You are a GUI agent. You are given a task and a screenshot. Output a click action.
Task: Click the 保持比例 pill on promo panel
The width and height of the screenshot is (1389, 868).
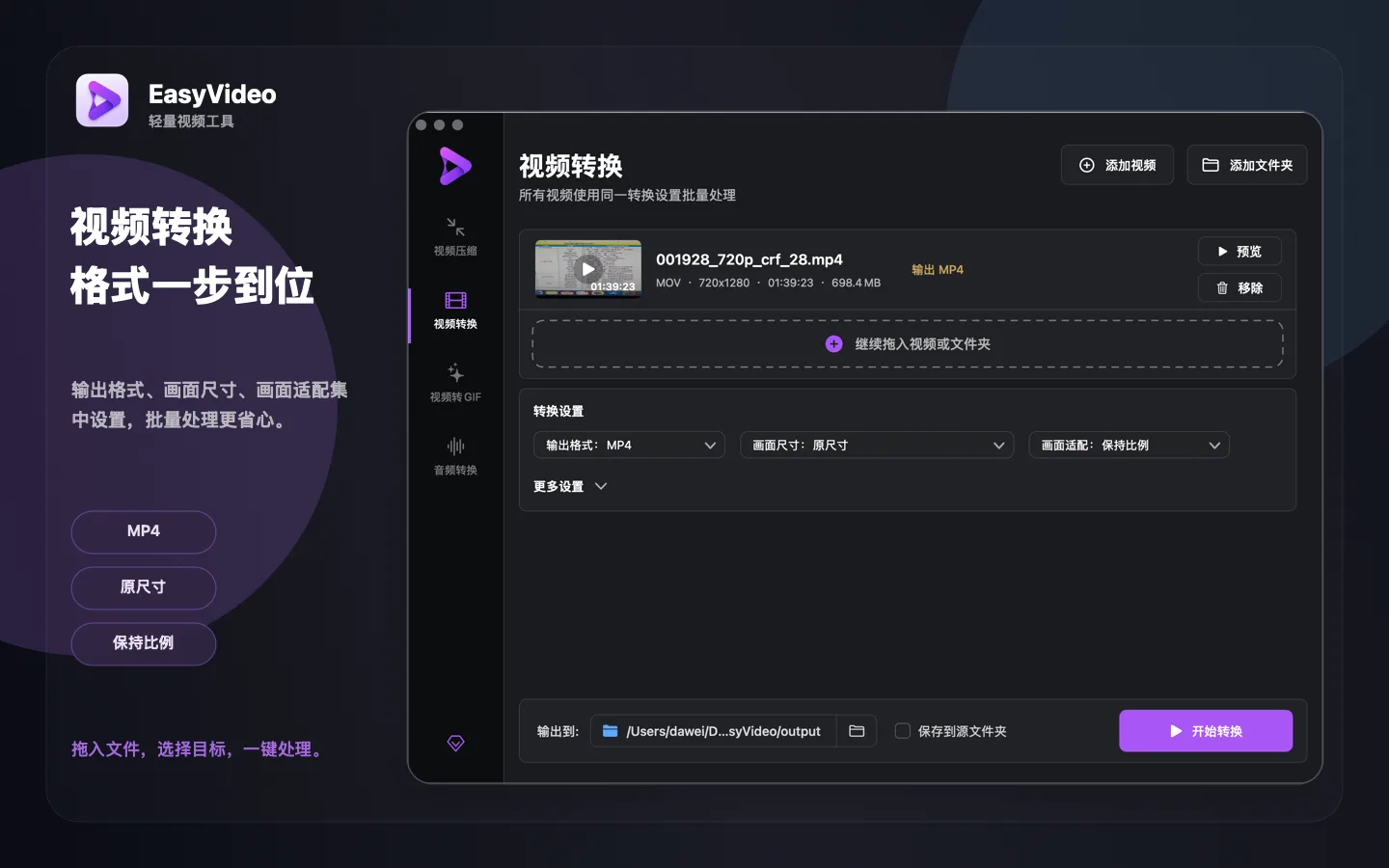(144, 643)
